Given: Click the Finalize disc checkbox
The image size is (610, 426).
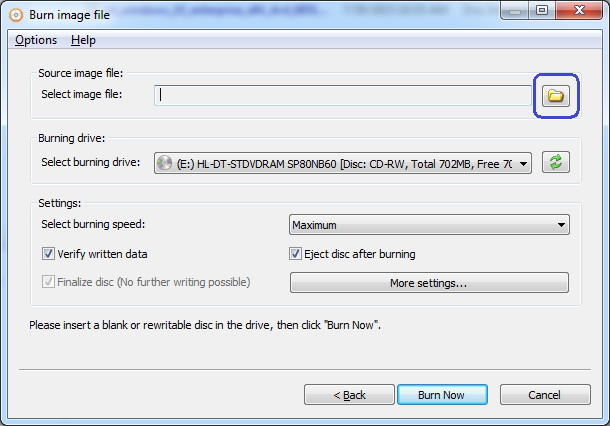Looking at the screenshot, I should (x=48, y=282).
